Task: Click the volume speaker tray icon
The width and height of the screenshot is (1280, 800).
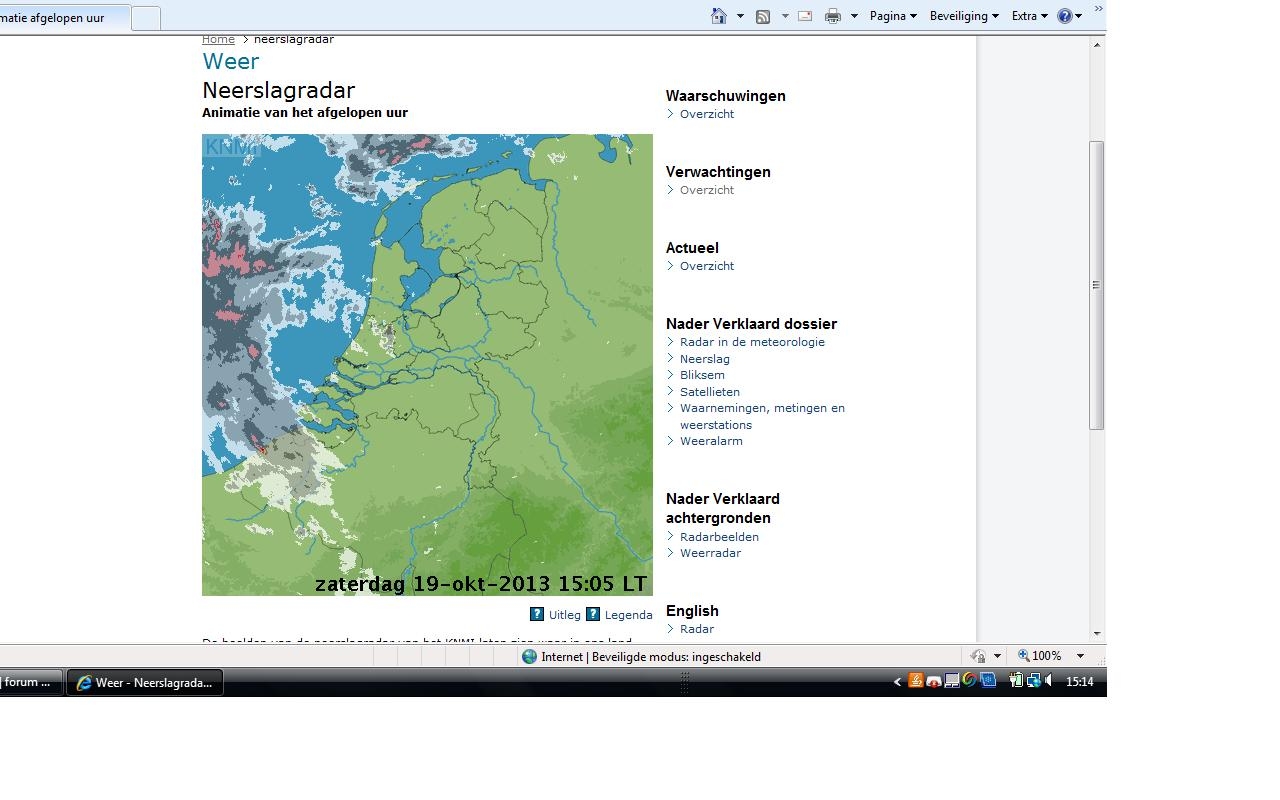Action: point(1049,681)
